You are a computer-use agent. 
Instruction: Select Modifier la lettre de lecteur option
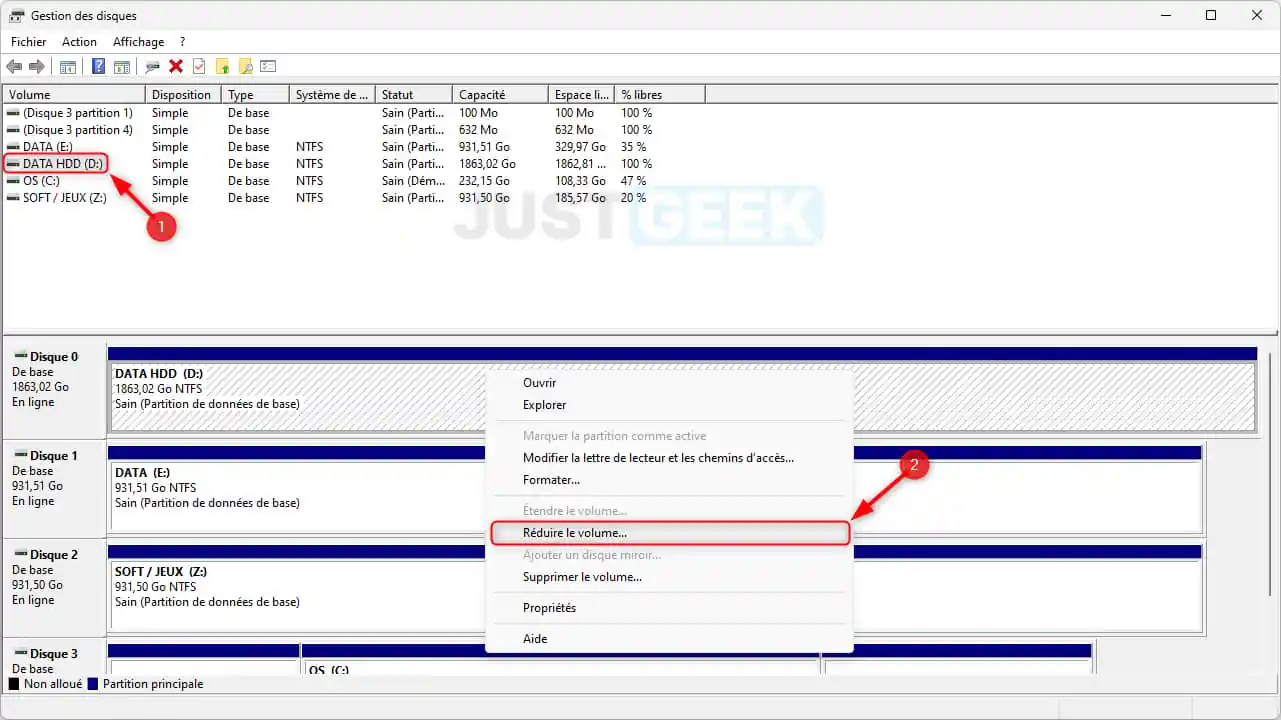(x=669, y=458)
